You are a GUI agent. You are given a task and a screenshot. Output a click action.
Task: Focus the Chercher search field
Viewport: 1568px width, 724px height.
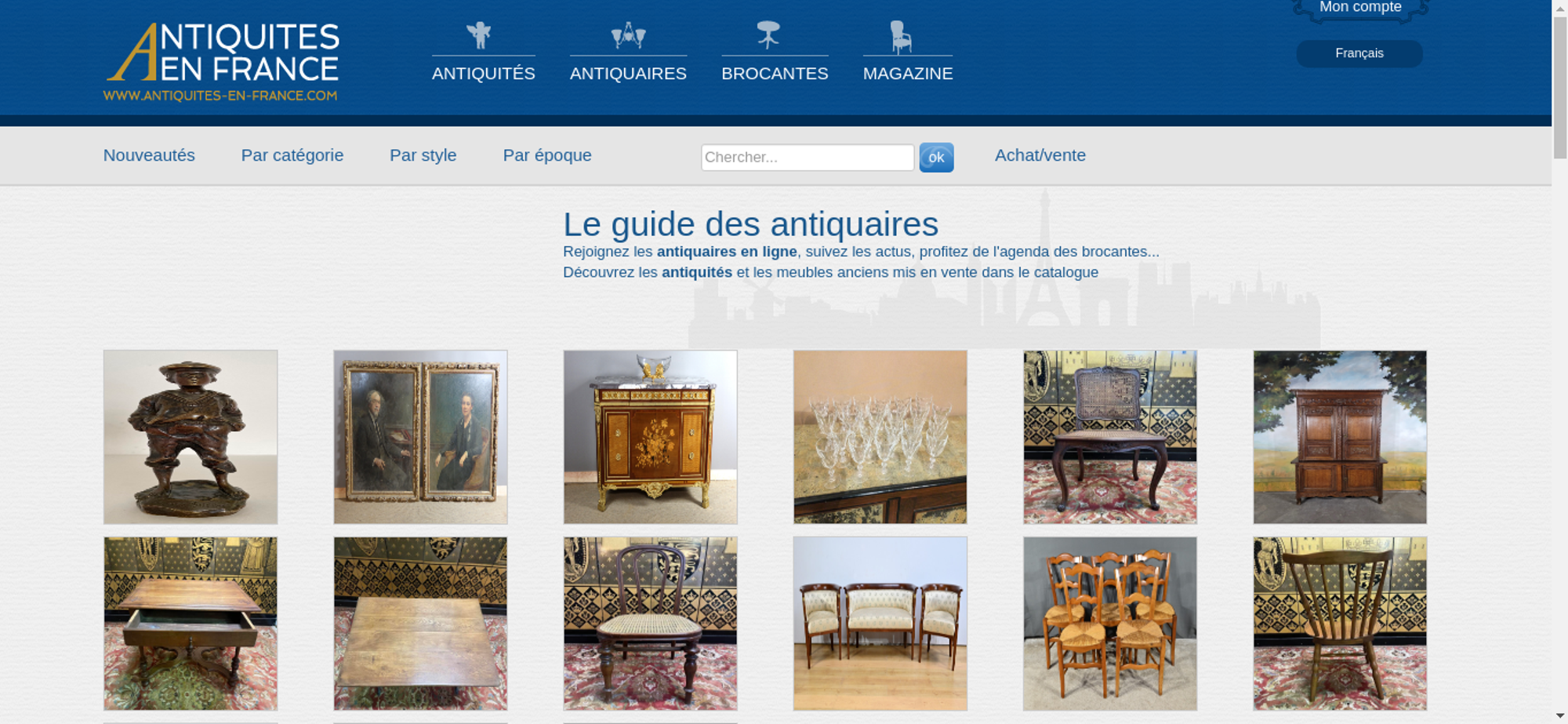point(808,158)
